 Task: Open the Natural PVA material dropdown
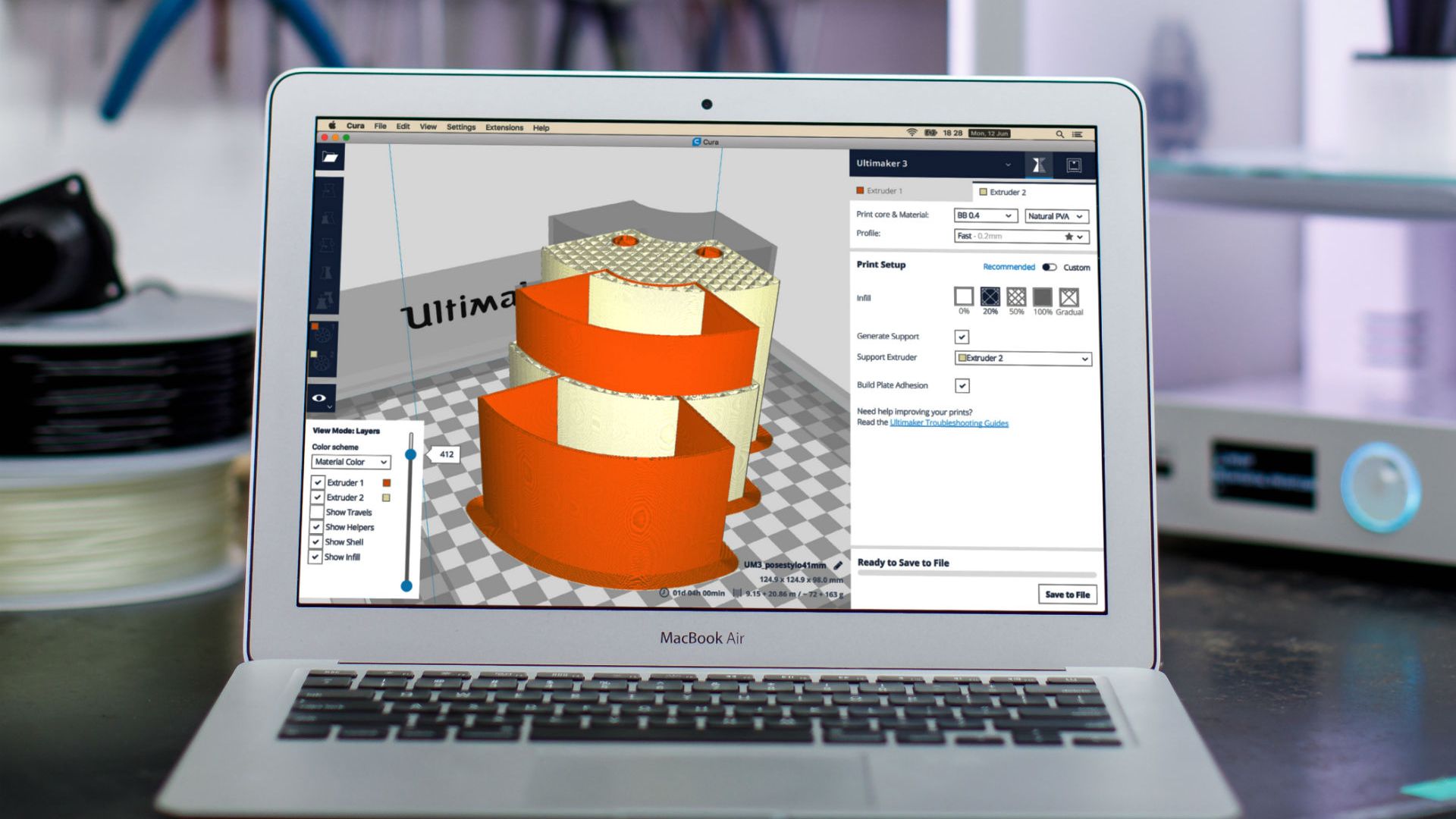click(x=1056, y=217)
